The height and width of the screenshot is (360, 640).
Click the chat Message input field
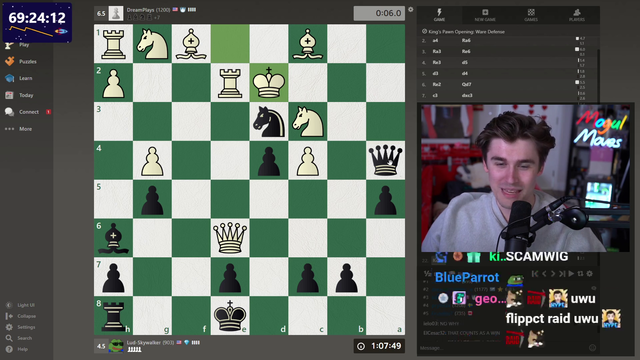tap(502, 348)
